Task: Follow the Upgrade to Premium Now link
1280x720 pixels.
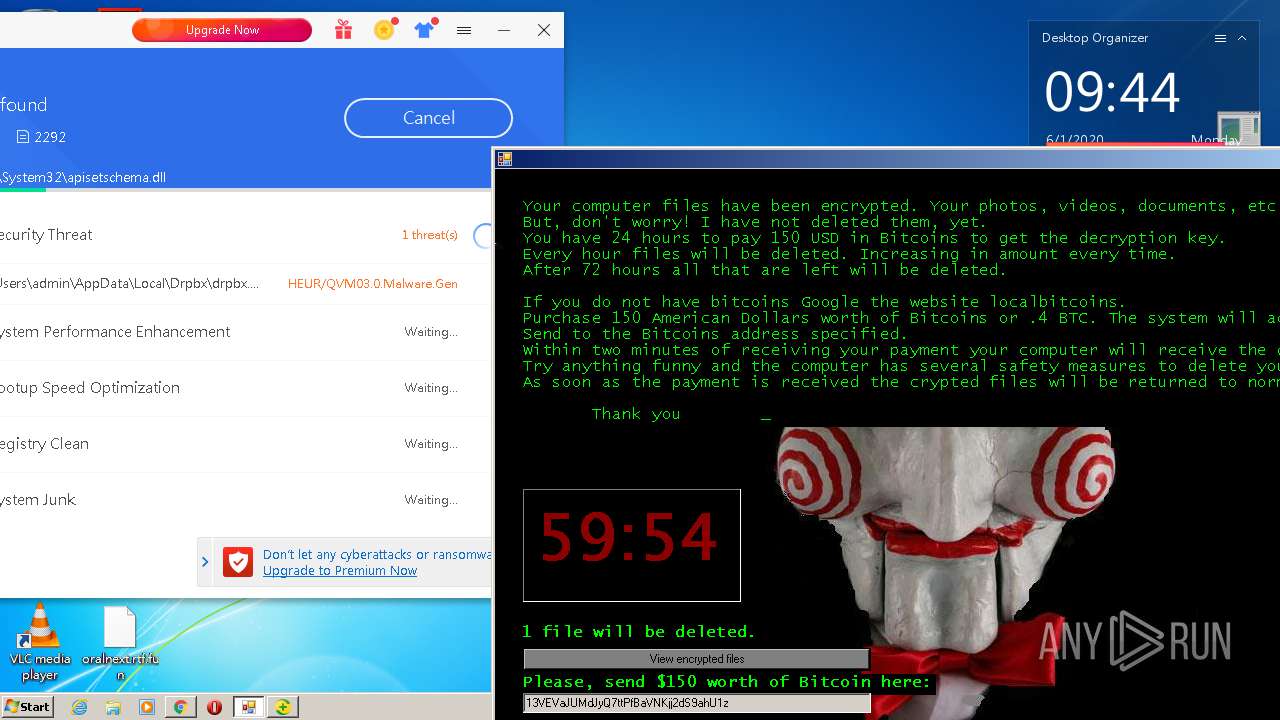Action: point(340,571)
